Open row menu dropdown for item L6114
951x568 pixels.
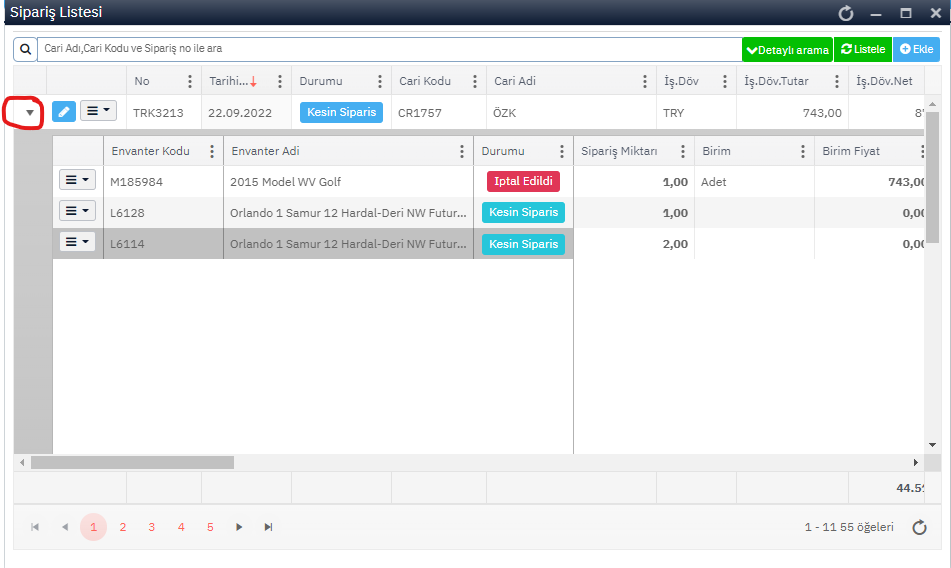click(77, 242)
